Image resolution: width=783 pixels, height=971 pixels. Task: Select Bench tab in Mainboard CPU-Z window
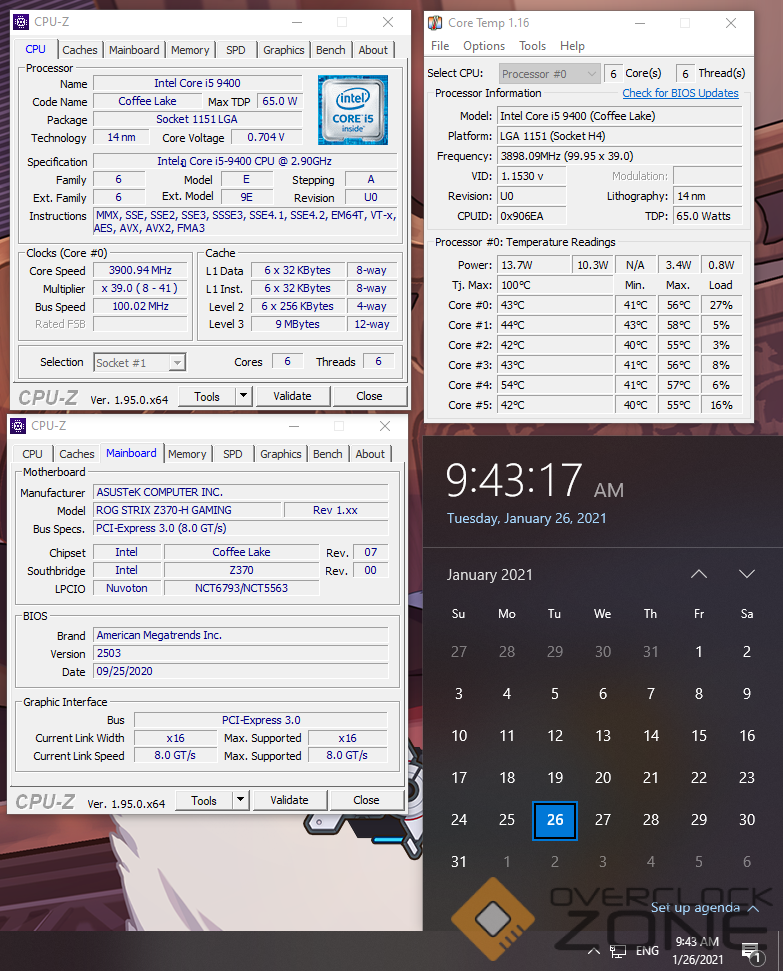(328, 454)
